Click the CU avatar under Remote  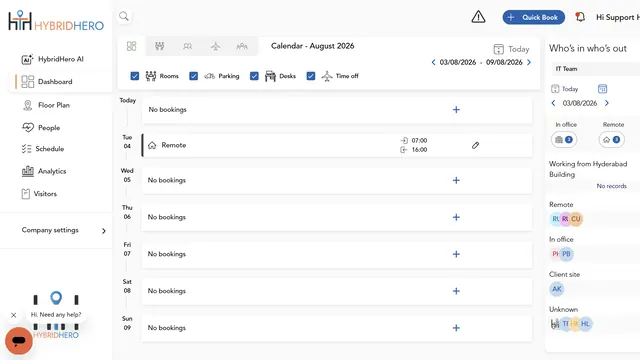tap(576, 219)
